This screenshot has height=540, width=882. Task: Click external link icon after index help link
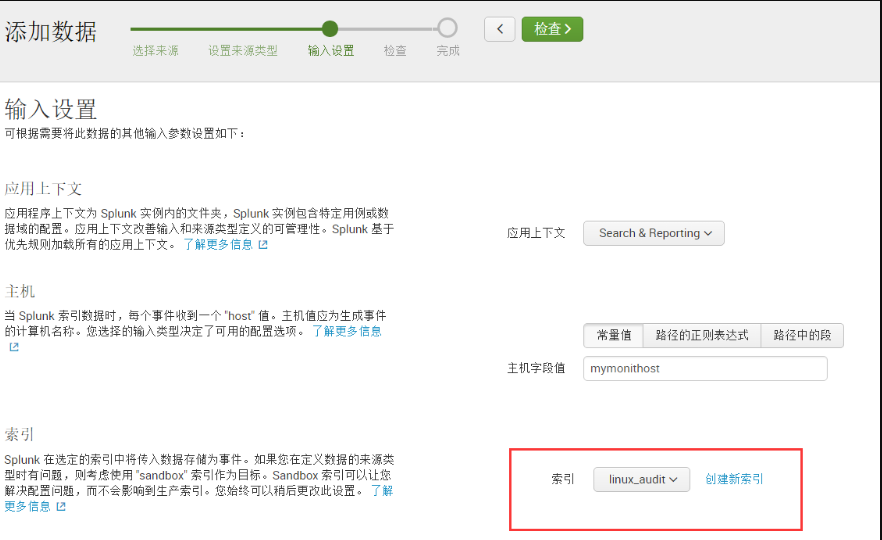[x=61, y=507]
